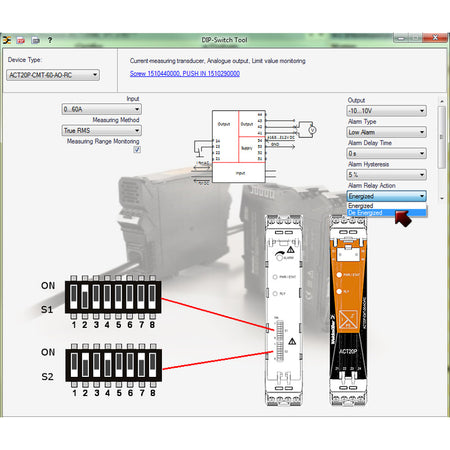This screenshot has height=450, width=450.
Task: Open the Alarm Hysteresis 5% dropdown
Action: pos(387,175)
